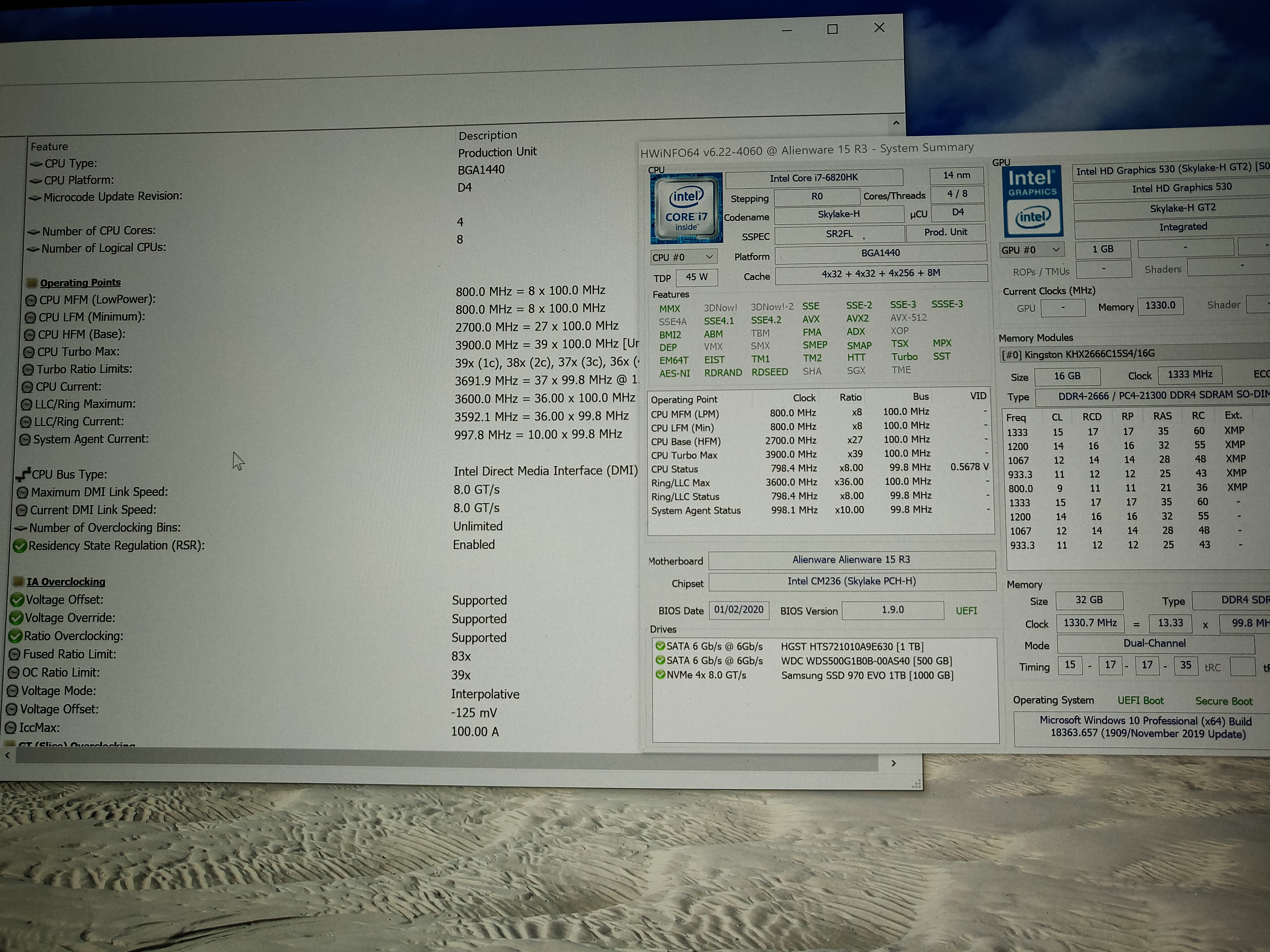The width and height of the screenshot is (1270, 952).
Task: Select the IA Overclocking section header
Action: coord(66,582)
